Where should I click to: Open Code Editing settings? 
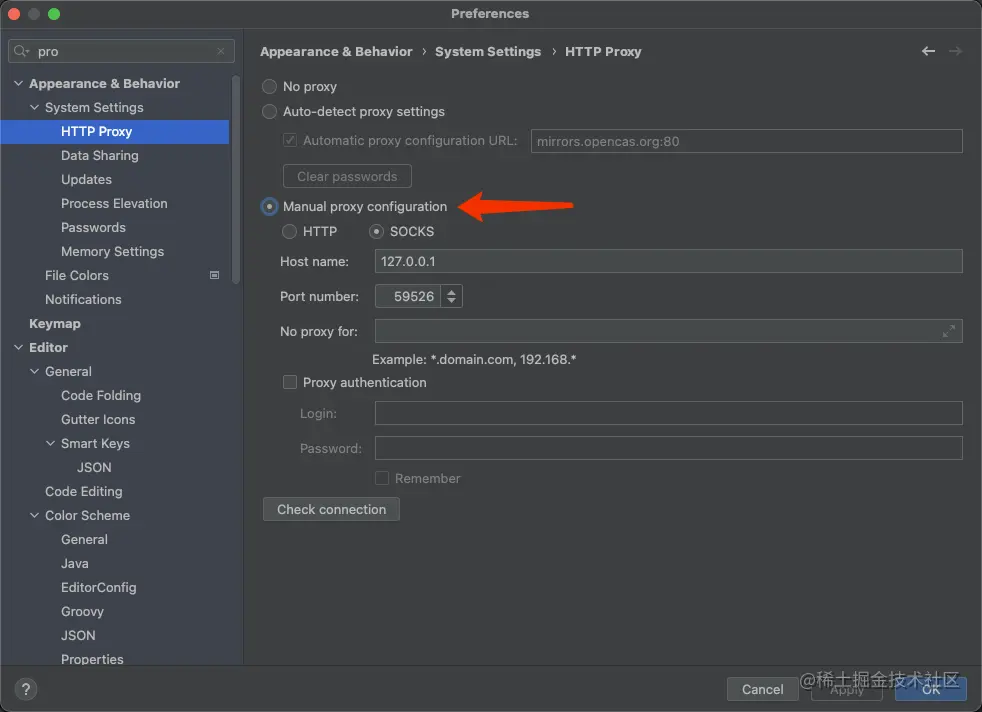[84, 492]
